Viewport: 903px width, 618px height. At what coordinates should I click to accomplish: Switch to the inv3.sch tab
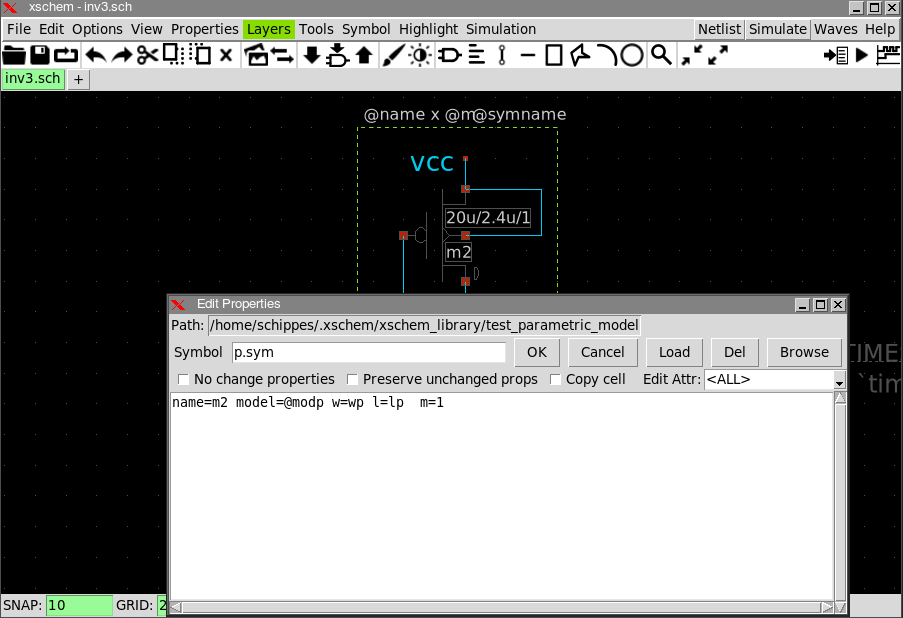[x=33, y=79]
